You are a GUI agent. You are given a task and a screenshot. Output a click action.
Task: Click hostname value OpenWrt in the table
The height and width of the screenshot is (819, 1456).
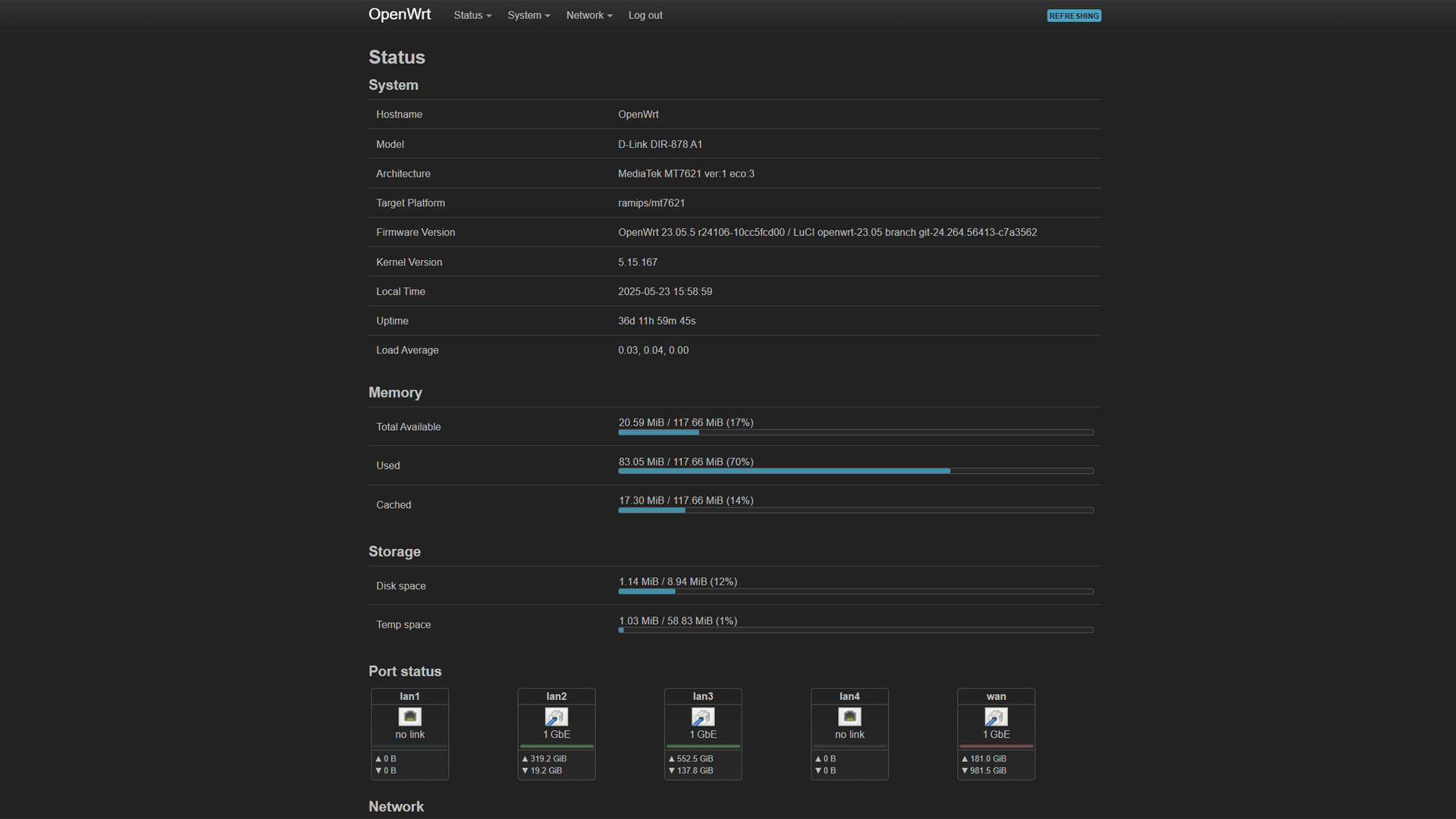pyautogui.click(x=638, y=115)
